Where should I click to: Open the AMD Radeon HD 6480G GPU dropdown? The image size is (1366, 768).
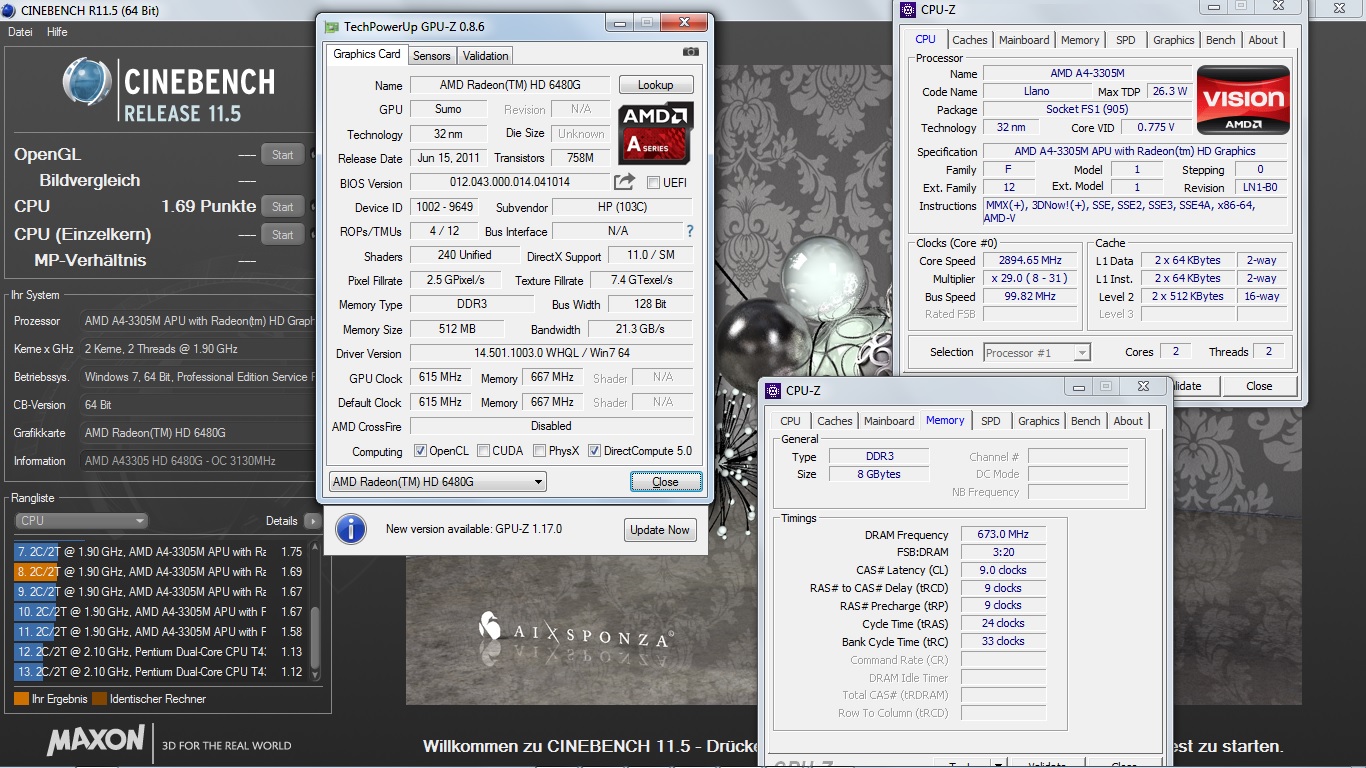click(x=437, y=482)
